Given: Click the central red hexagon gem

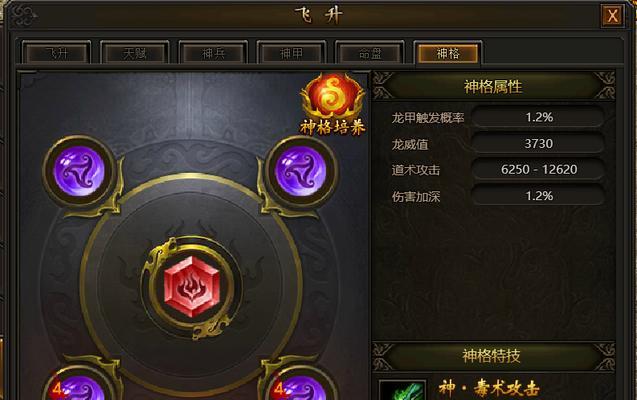Looking at the screenshot, I should point(191,286).
